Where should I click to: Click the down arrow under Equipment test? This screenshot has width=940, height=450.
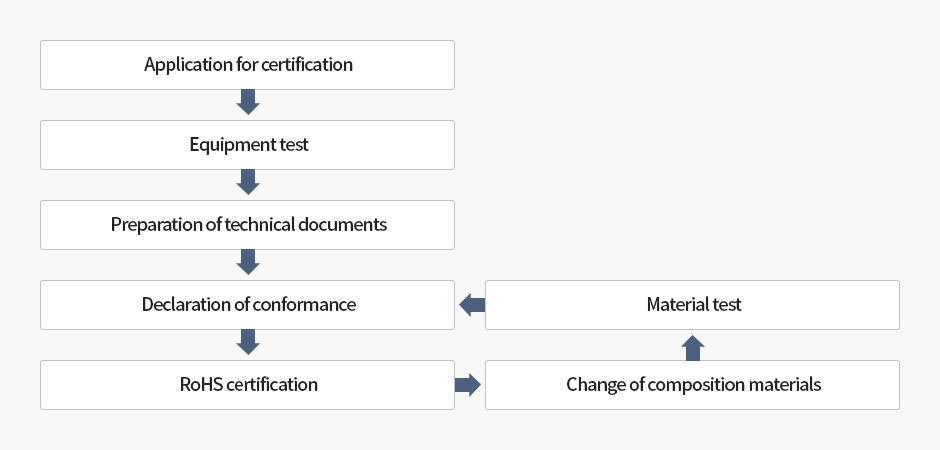point(248,183)
